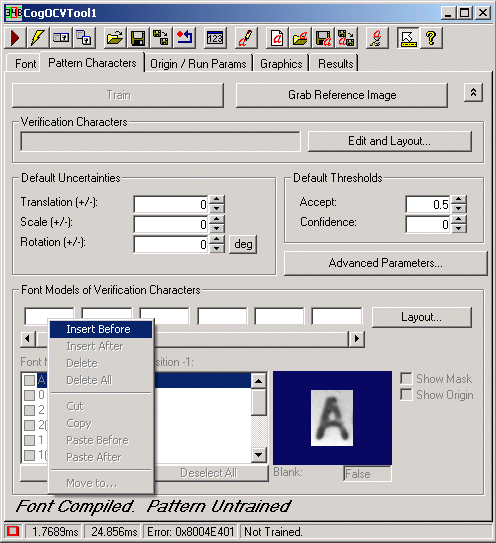Viewport: 496px width, 543px height.
Task: Create a new font page icon
Action: (x=277, y=38)
